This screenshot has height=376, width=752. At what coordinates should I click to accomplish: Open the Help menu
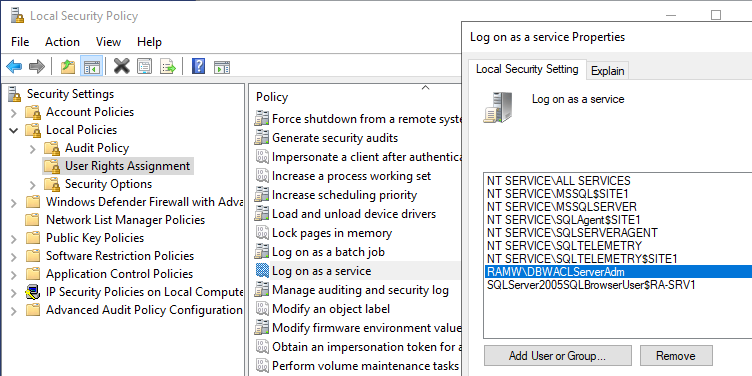tap(149, 42)
